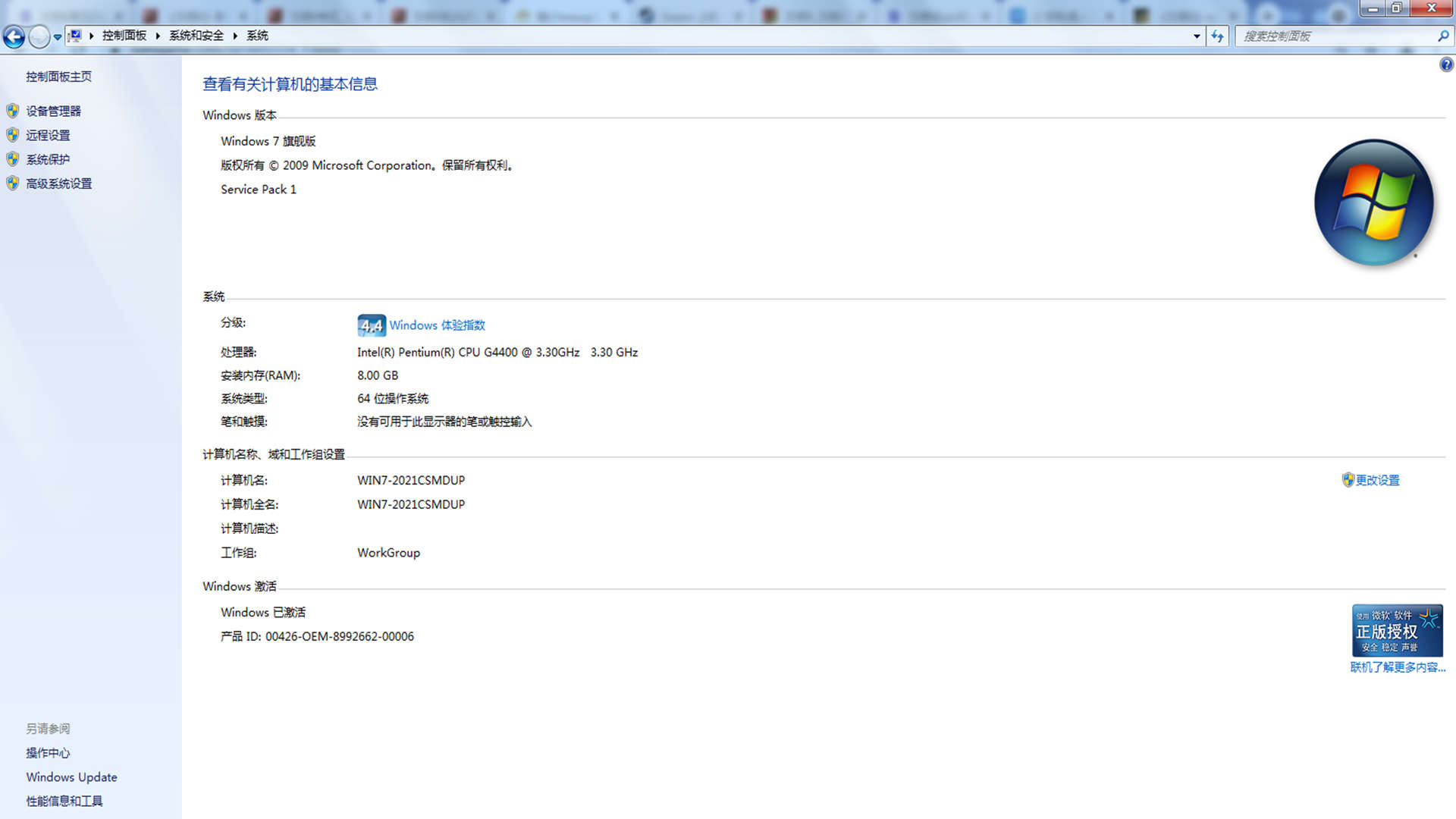Close the System window
The width and height of the screenshot is (1456, 819).
[1431, 8]
